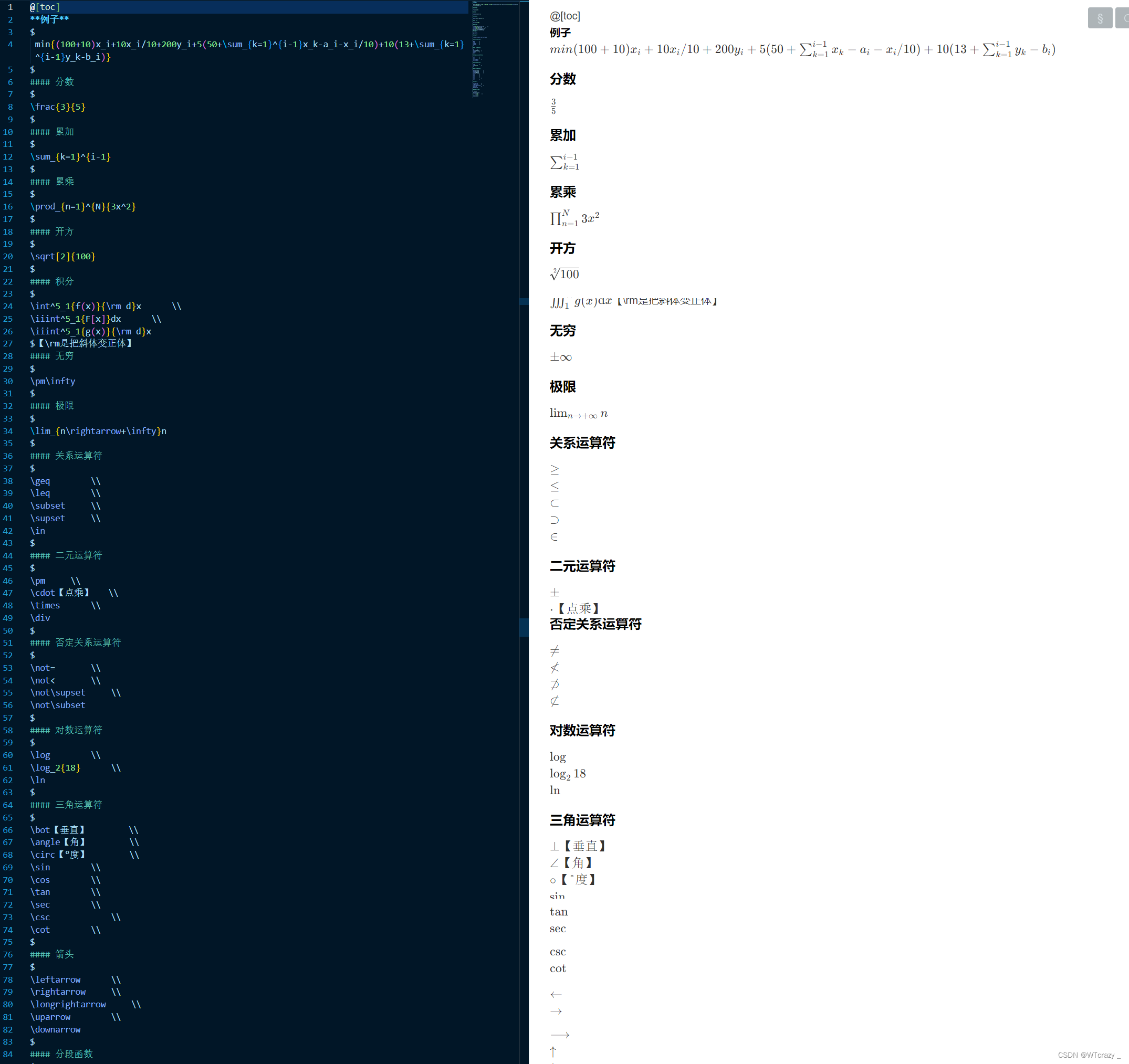The width and height of the screenshot is (1129, 1064).
Task: Click line number 24 in the editor gutter
Action: tap(8, 307)
